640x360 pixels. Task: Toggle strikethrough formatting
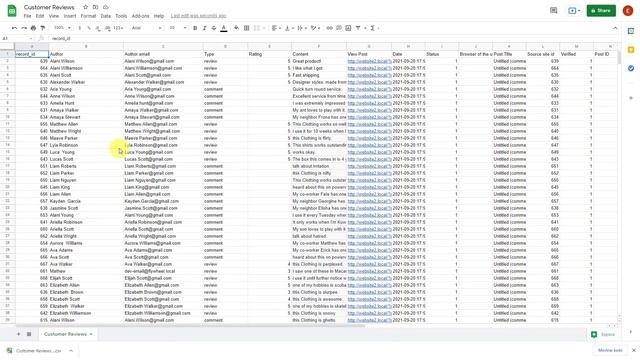[x=214, y=28]
